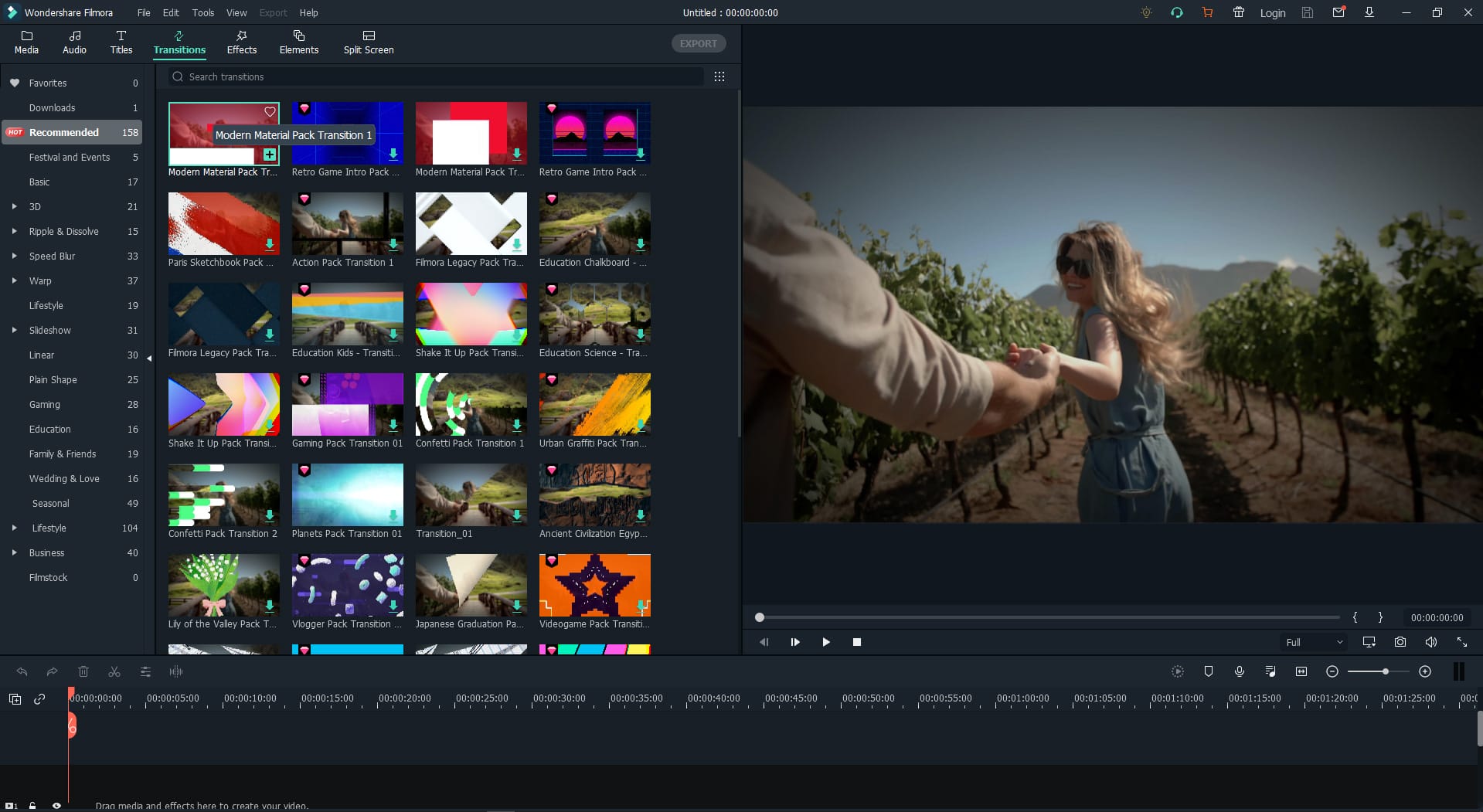Open the Full preview quality dropdown
The image size is (1483, 812).
[x=1313, y=641]
